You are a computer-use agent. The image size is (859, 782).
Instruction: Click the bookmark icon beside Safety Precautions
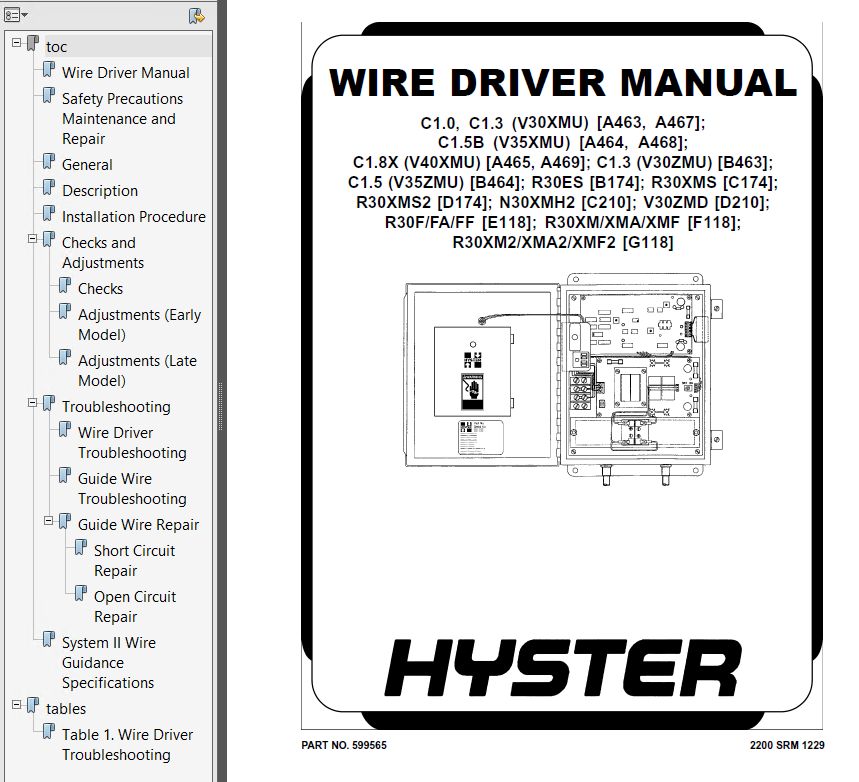point(49,96)
